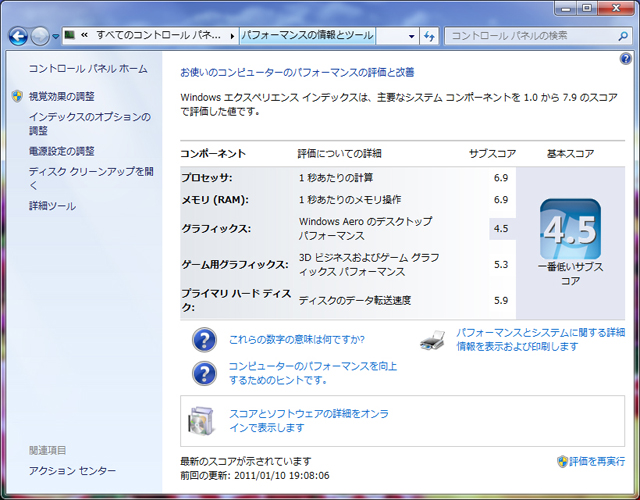Click the printer icon

[433, 340]
